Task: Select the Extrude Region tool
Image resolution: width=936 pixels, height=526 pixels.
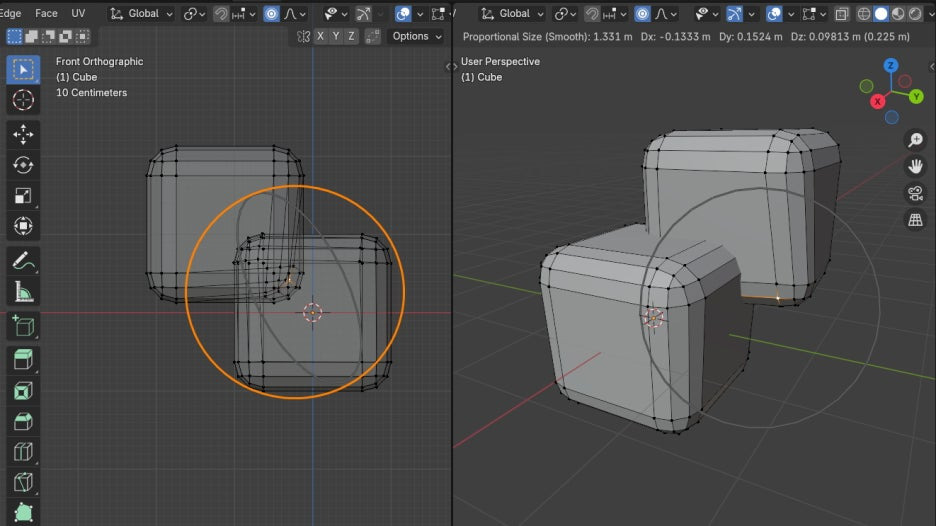Action: (x=23, y=359)
